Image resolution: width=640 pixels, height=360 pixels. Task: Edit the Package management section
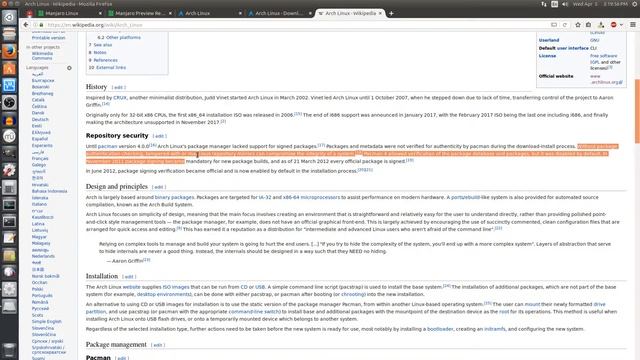pyautogui.click(x=158, y=345)
